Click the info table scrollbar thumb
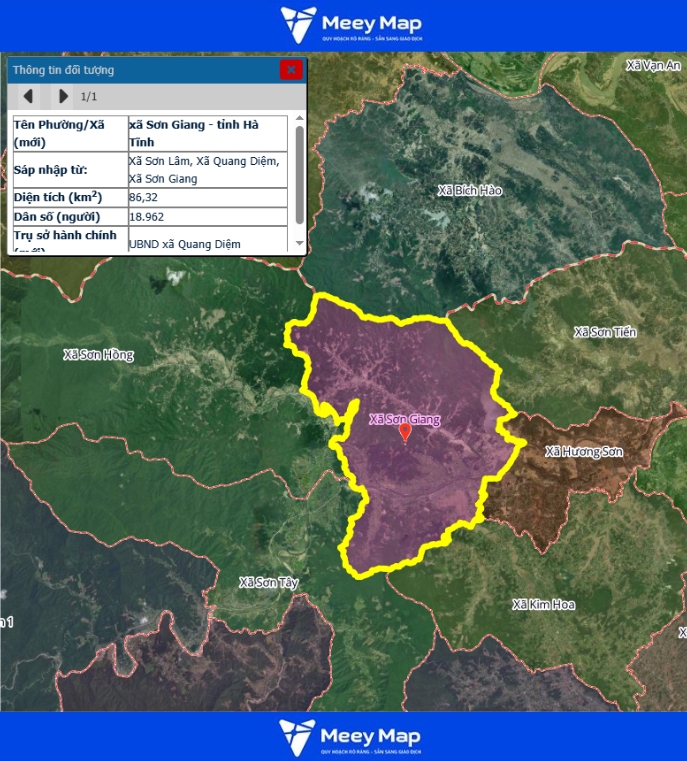 (x=299, y=175)
